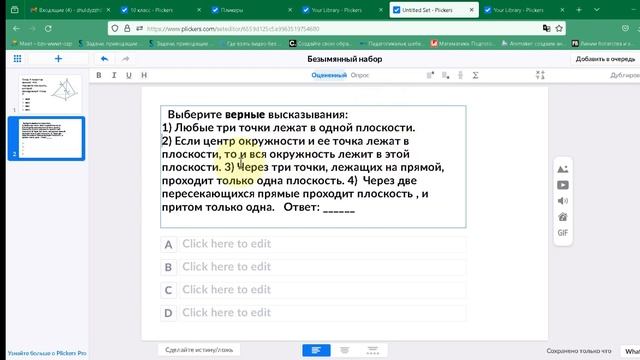Select question 2 thumbnail
Screen dimensions: 640x360
[x=51, y=138]
